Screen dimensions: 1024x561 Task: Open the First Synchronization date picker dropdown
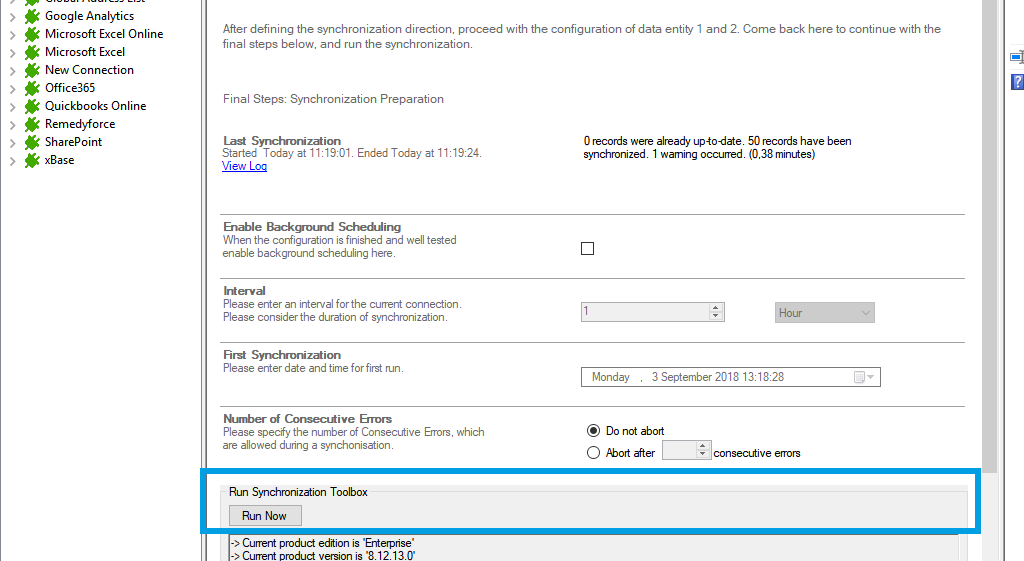pos(864,377)
